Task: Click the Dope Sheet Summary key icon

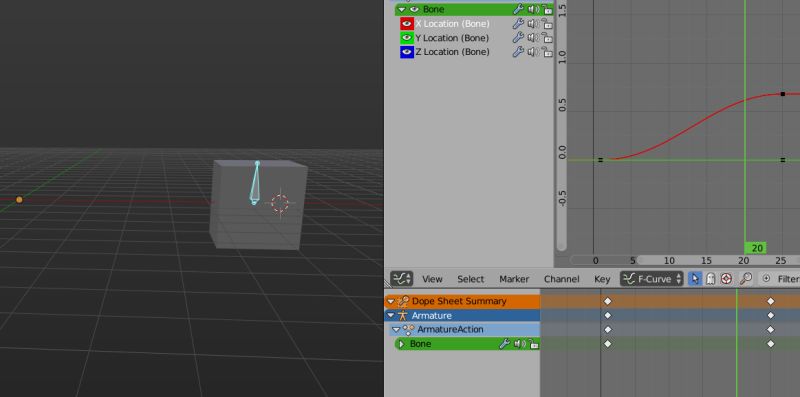Action: tap(403, 301)
